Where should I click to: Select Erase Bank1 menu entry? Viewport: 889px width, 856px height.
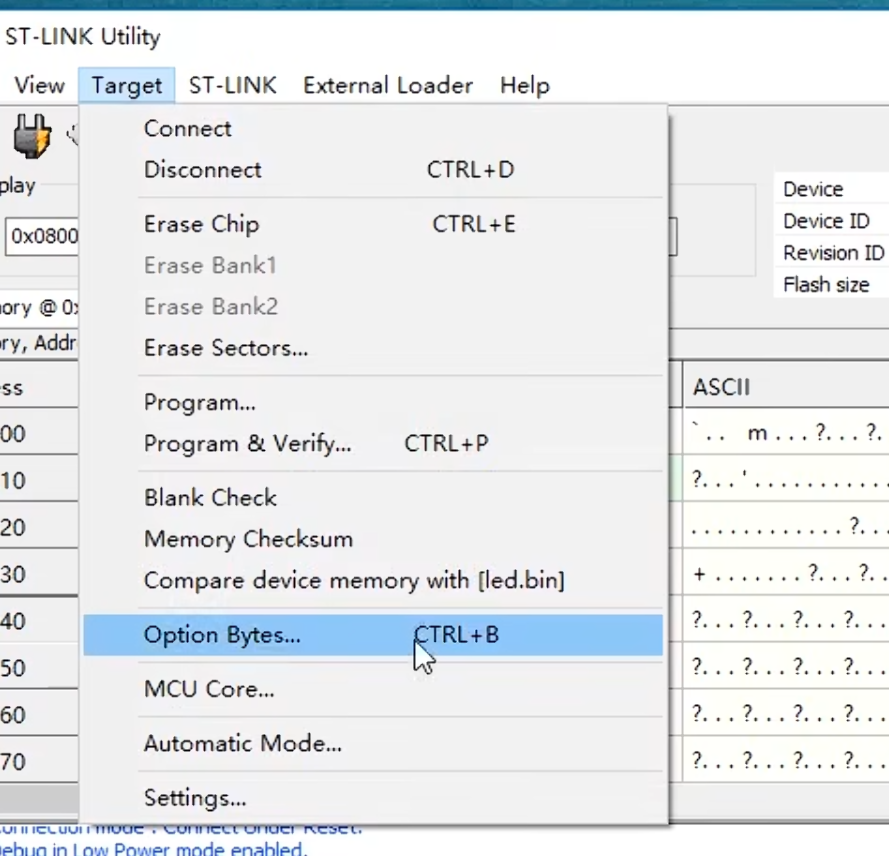pyautogui.click(x=372, y=265)
